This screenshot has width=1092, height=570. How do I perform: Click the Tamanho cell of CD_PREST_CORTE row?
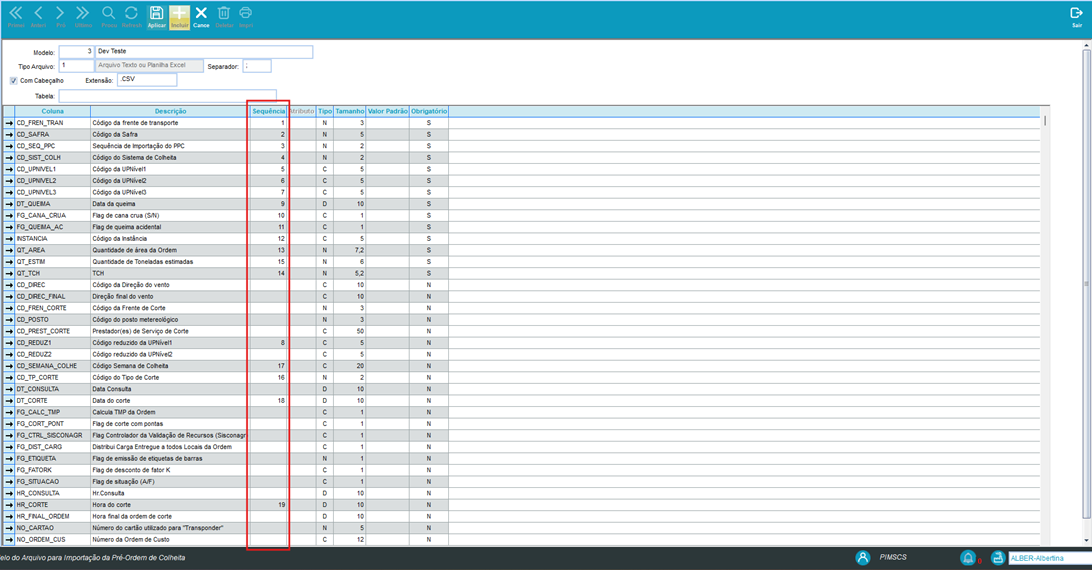(x=350, y=331)
